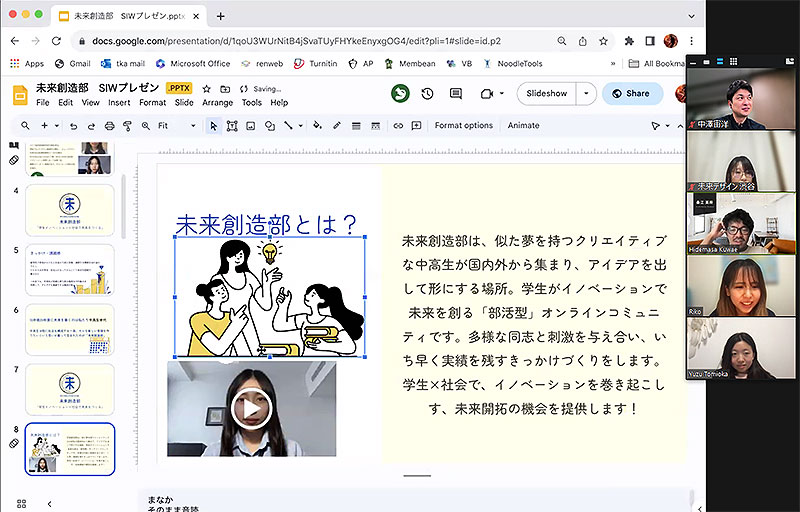Click the paint format roller icon
This screenshot has height=512, width=800.
click(x=126, y=126)
